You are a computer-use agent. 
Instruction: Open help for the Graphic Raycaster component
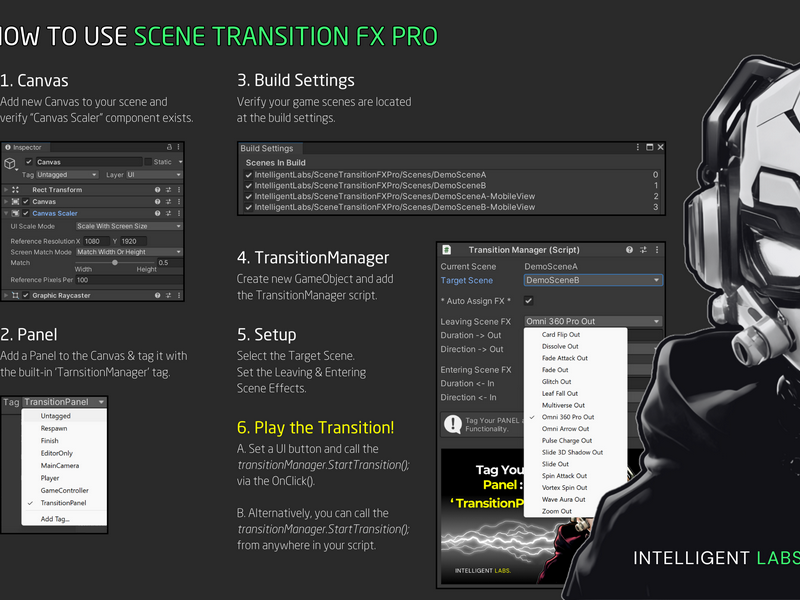157,295
